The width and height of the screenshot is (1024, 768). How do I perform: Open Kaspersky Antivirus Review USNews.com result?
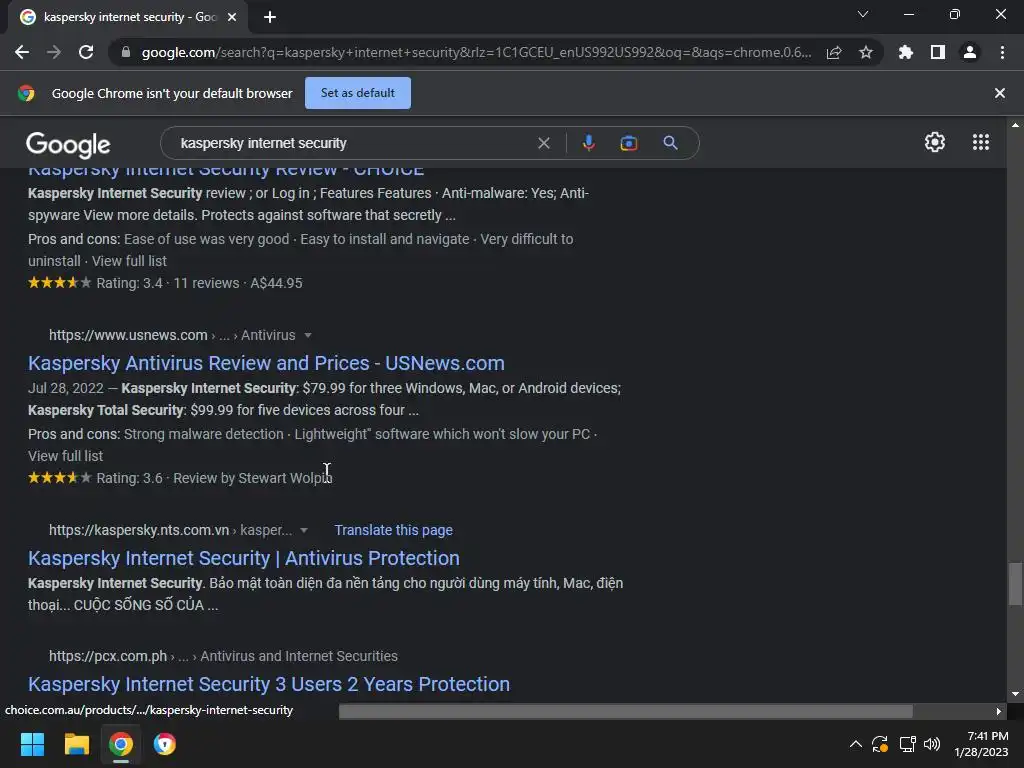[x=266, y=363]
